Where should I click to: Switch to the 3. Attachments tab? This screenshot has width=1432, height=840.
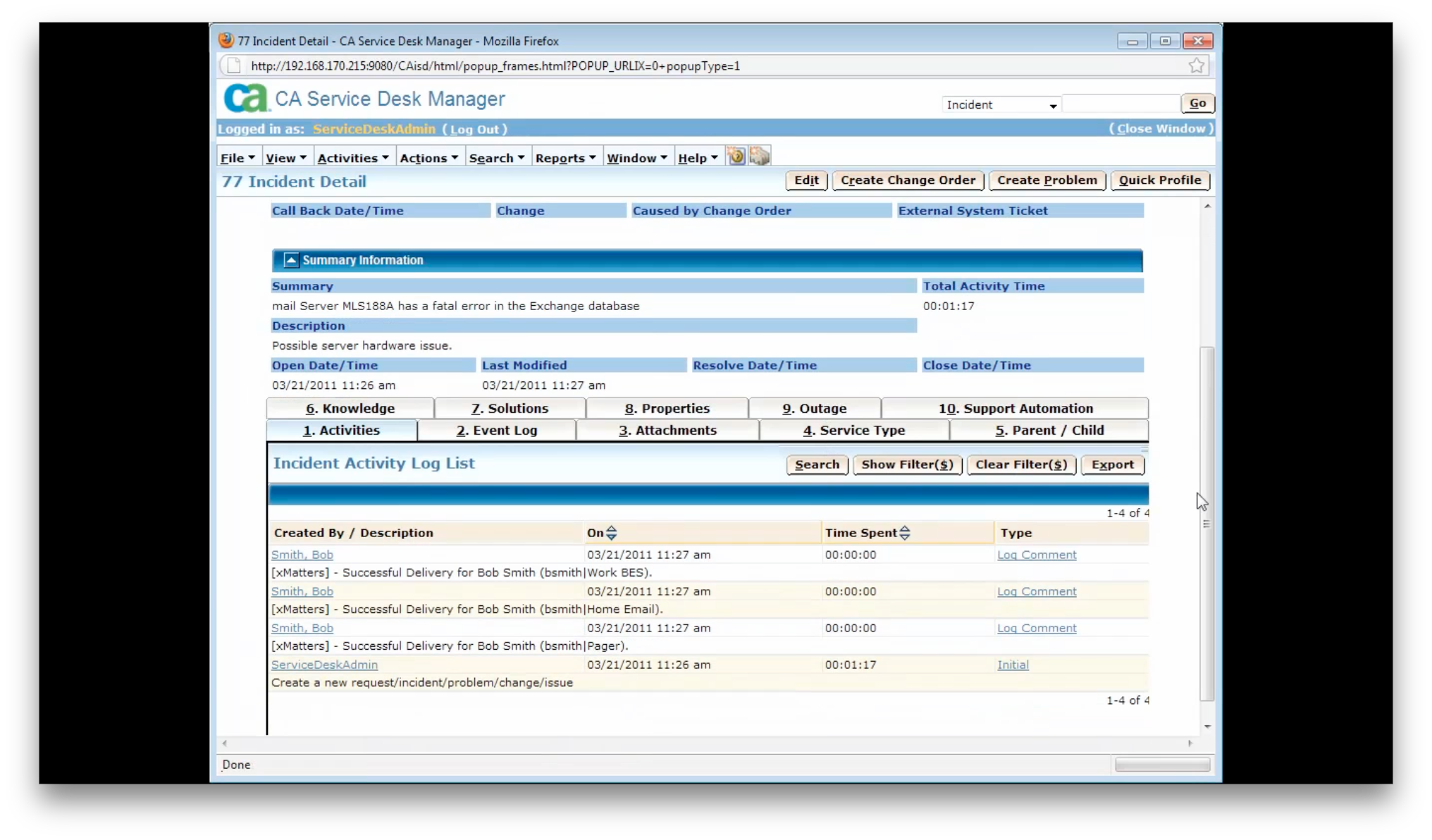667,431
